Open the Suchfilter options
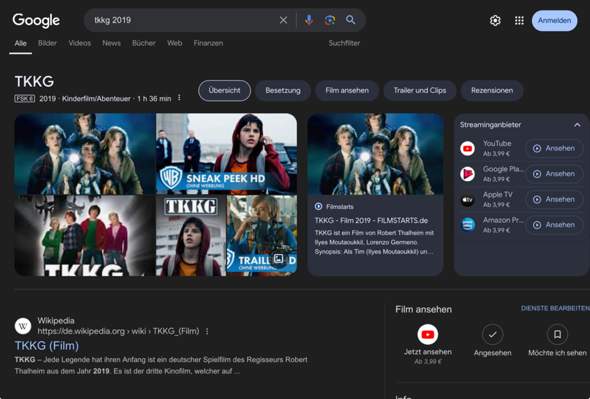 click(x=344, y=43)
